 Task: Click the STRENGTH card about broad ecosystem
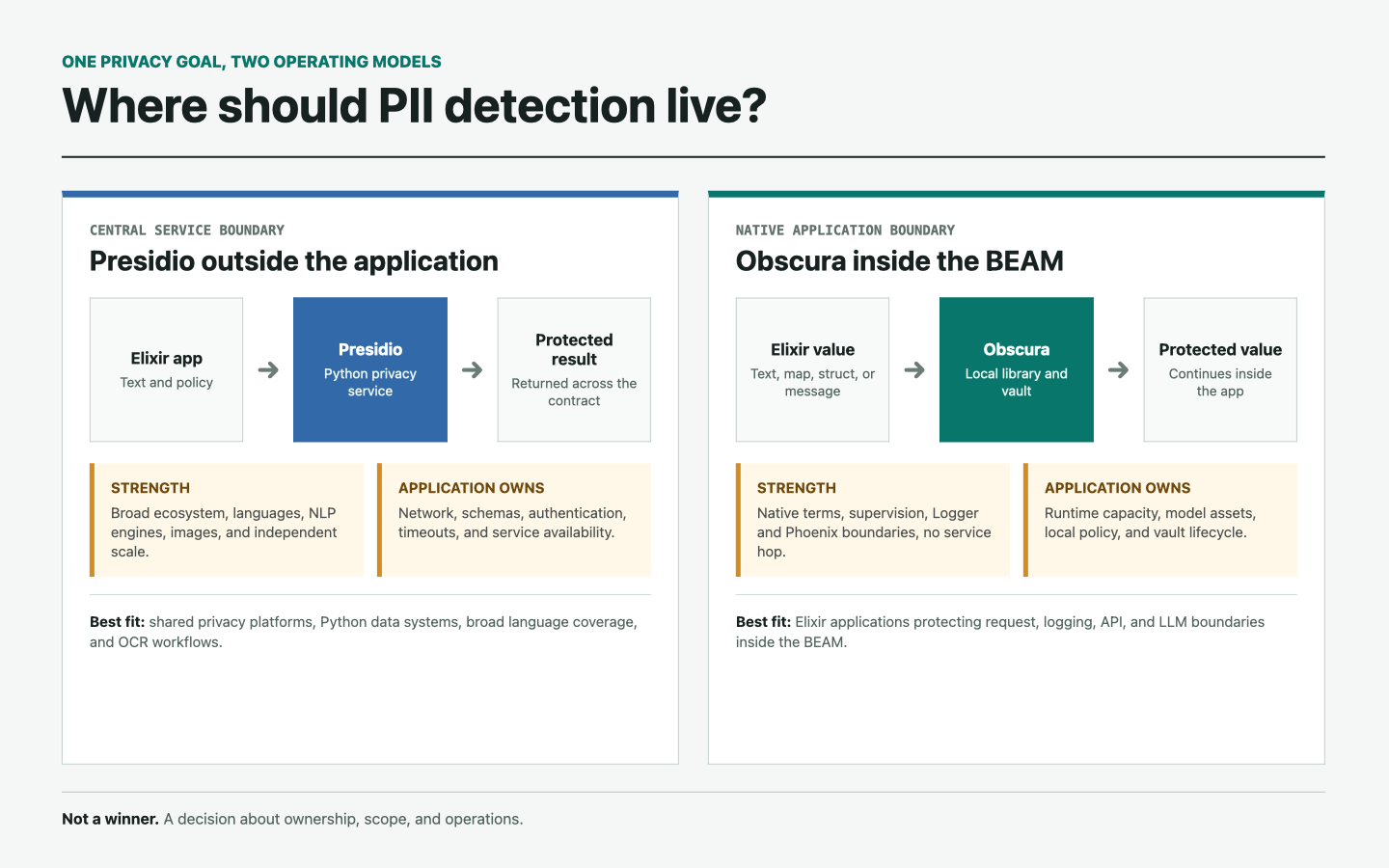coord(227,520)
